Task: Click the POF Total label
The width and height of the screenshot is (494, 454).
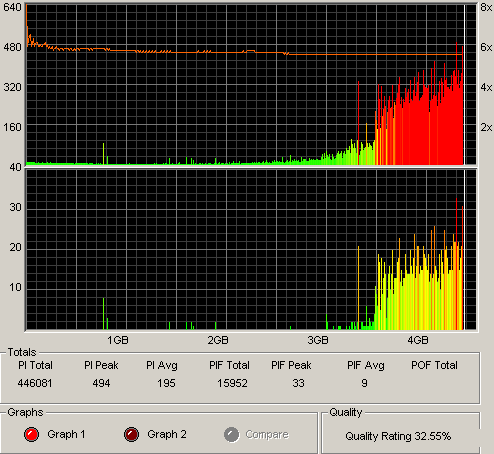Action: [434, 365]
